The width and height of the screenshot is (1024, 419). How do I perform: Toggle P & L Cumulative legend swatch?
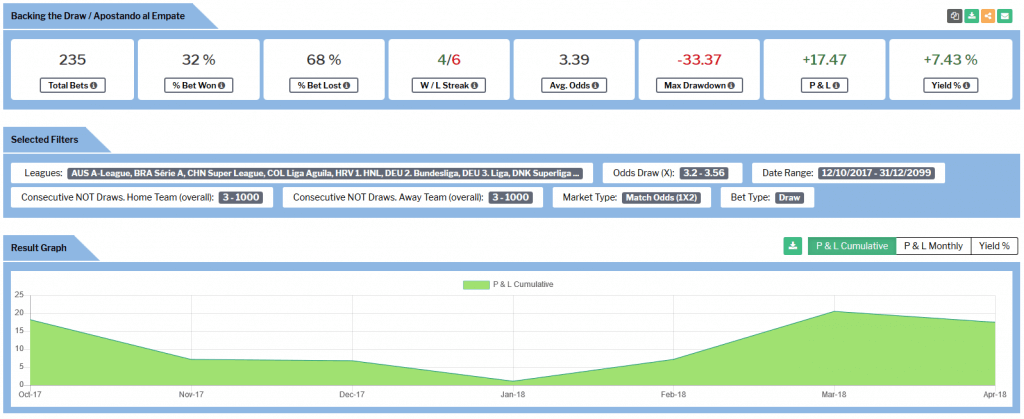click(475, 284)
